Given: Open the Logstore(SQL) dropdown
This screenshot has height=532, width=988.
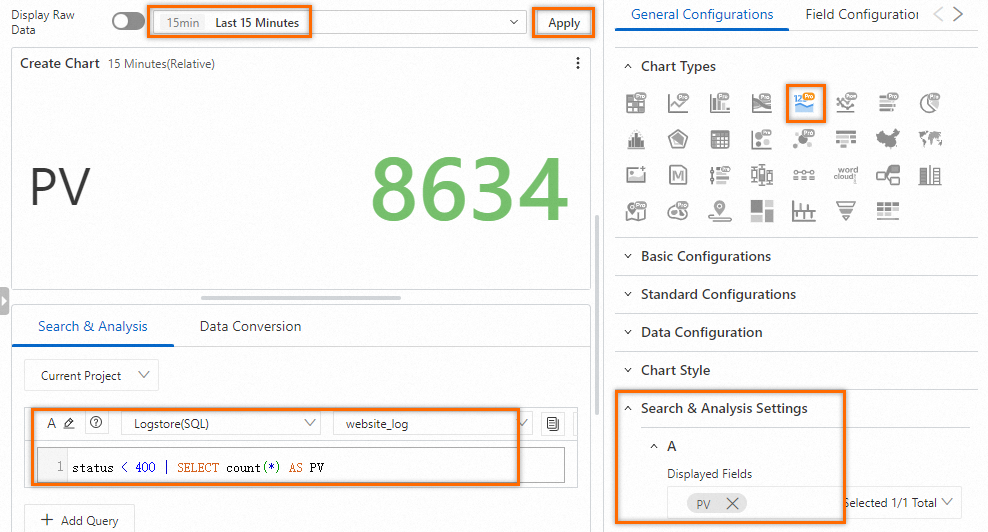Looking at the screenshot, I should click(x=221, y=424).
